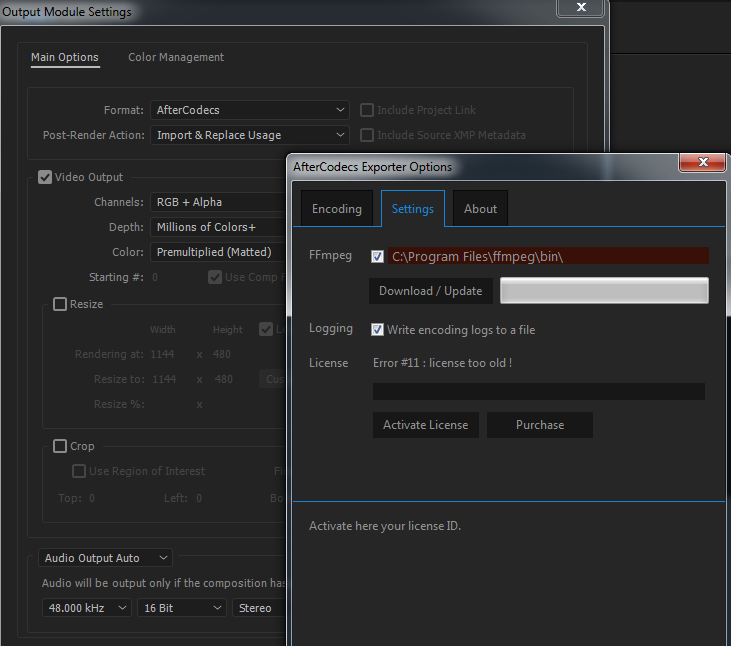This screenshot has height=646, width=731.
Task: Open the Color dropdown showing Premultiplied (Matted)
Action: pos(218,252)
